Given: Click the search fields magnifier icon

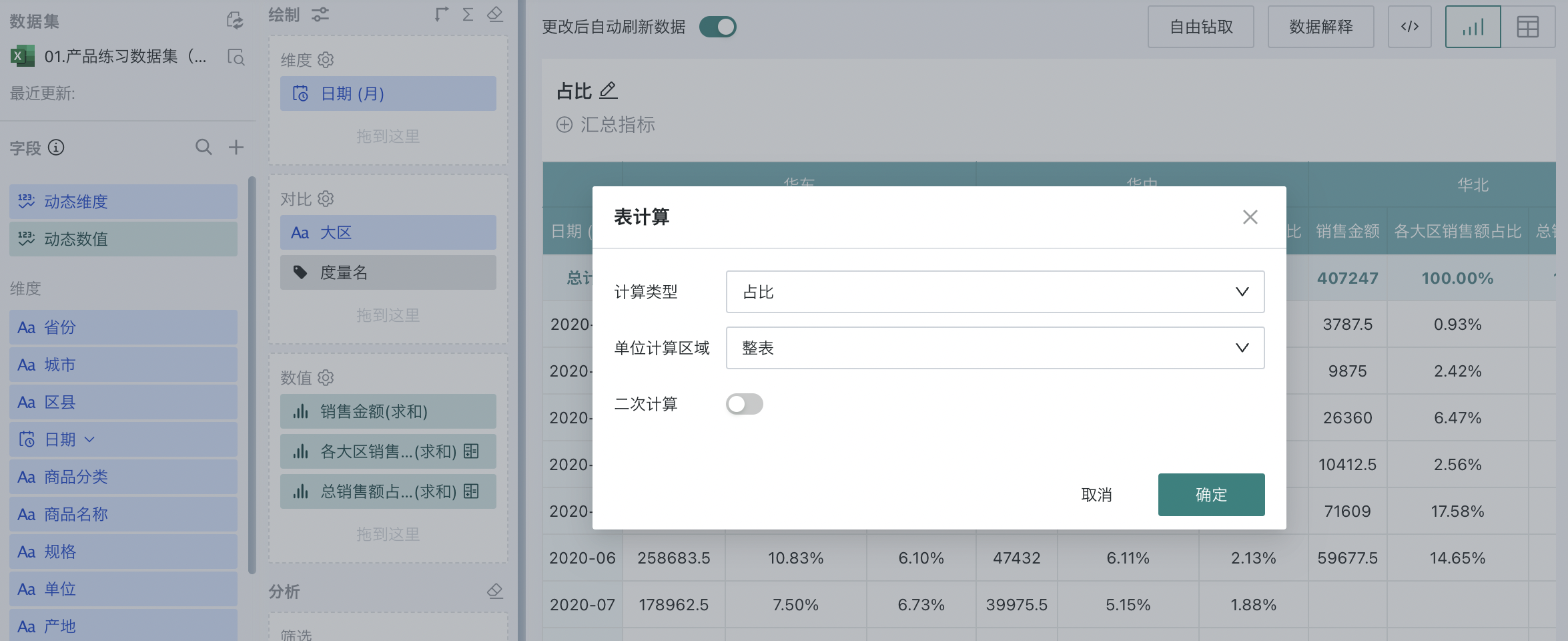Looking at the screenshot, I should [204, 147].
